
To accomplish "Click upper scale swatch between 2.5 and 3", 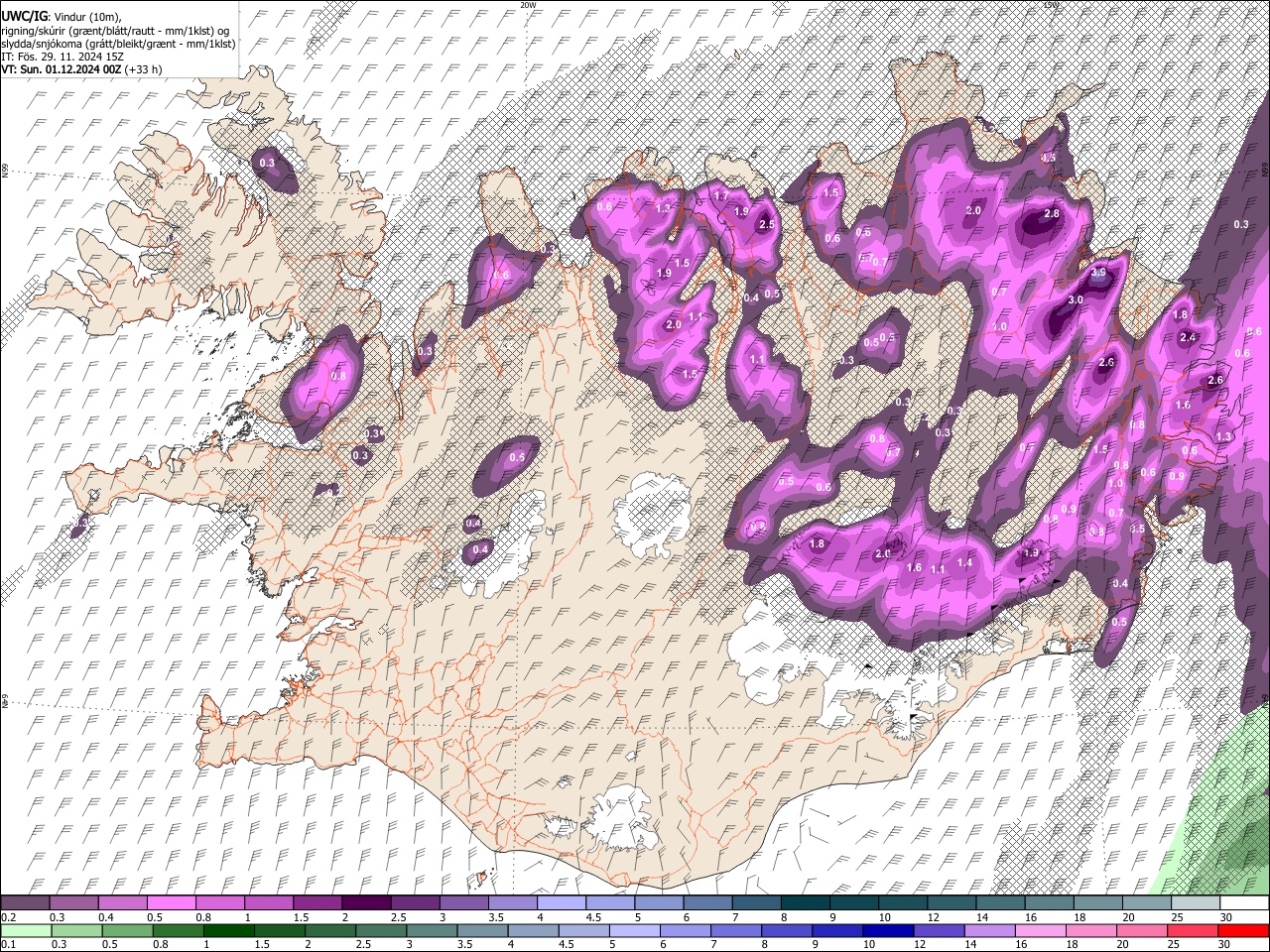I will [x=414, y=903].
